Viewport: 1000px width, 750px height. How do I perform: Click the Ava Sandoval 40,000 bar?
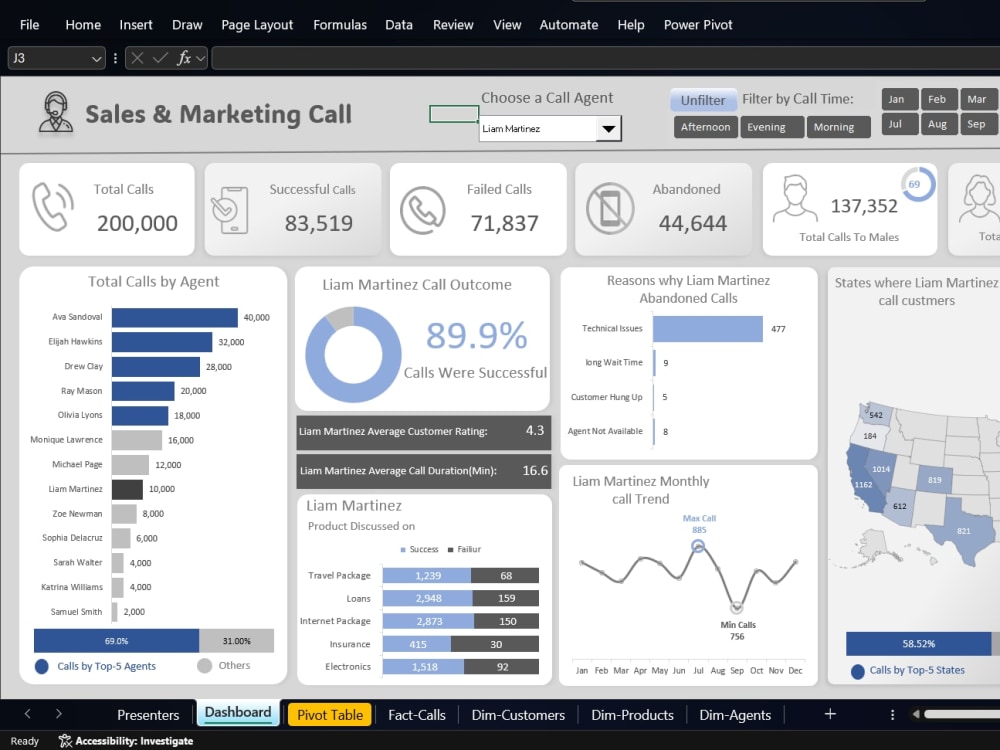(x=175, y=318)
